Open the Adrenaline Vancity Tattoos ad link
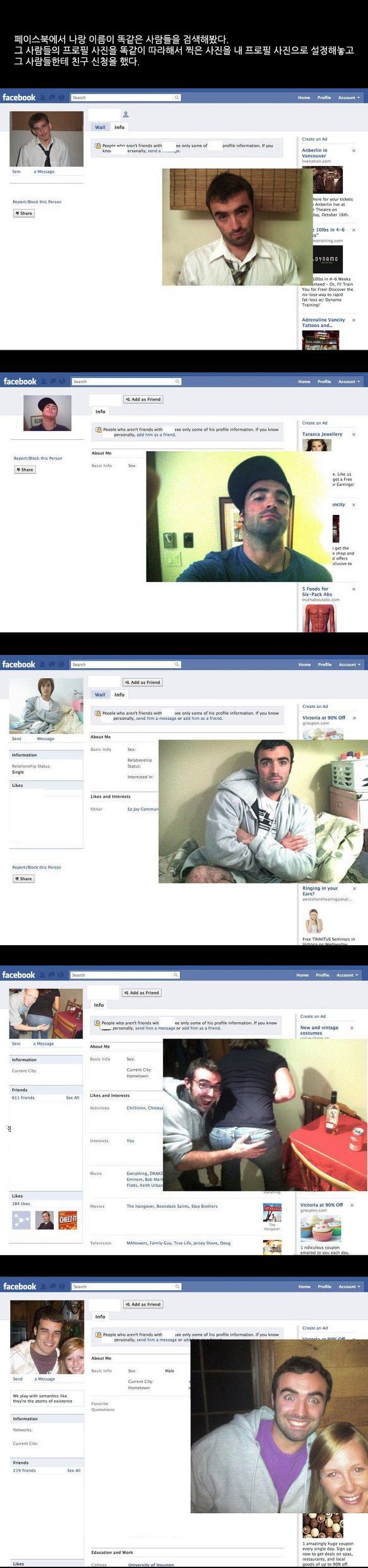368x1568 pixels. click(x=323, y=322)
